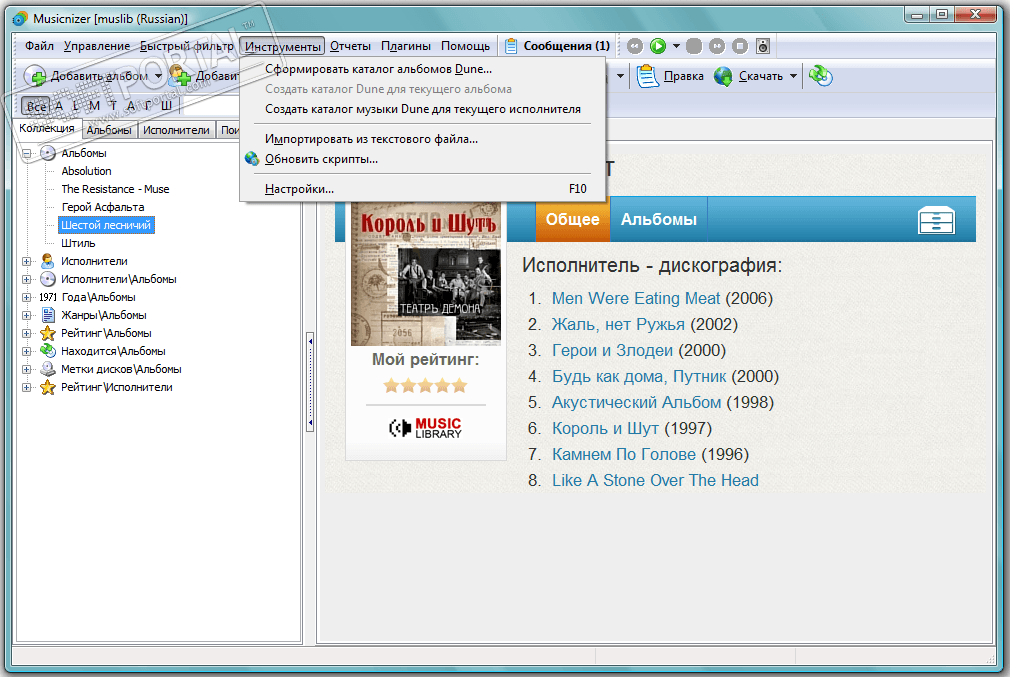Select Герой Асфальта album
The image size is (1010, 677).
pos(103,207)
